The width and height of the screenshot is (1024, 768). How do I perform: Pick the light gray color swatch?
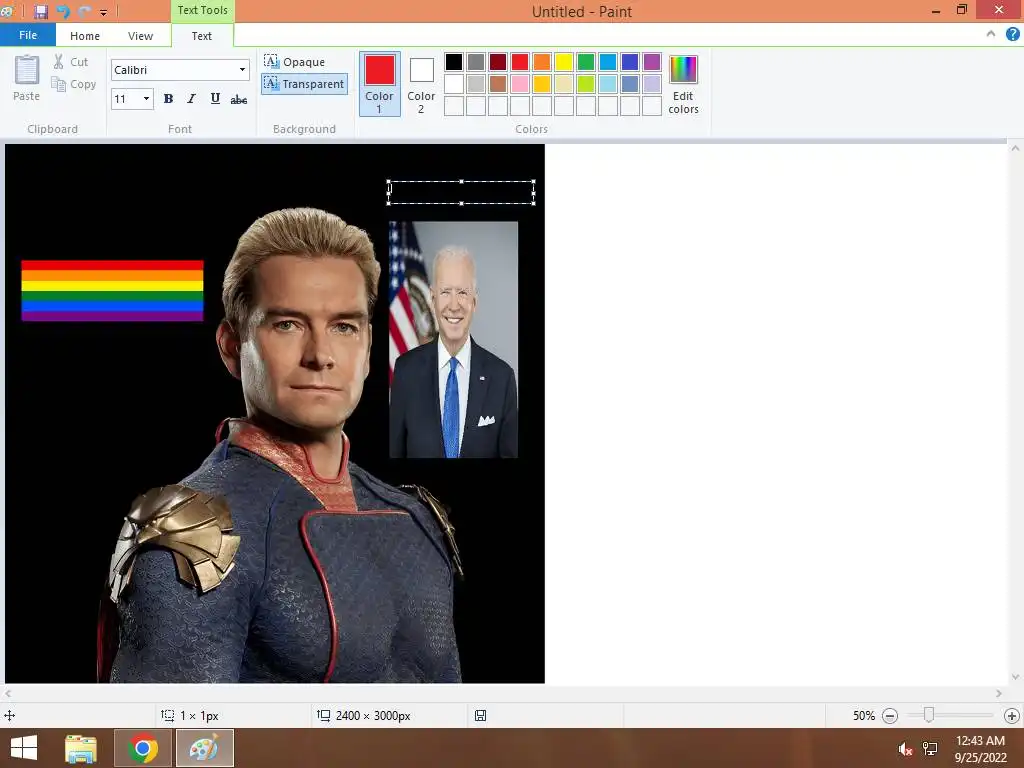coord(476,84)
